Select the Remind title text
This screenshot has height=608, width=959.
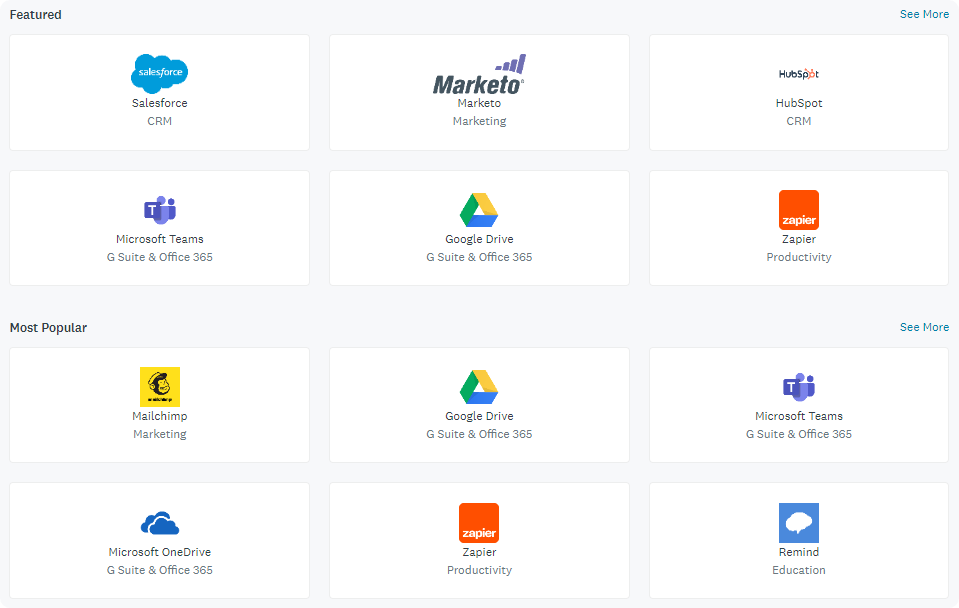click(799, 552)
